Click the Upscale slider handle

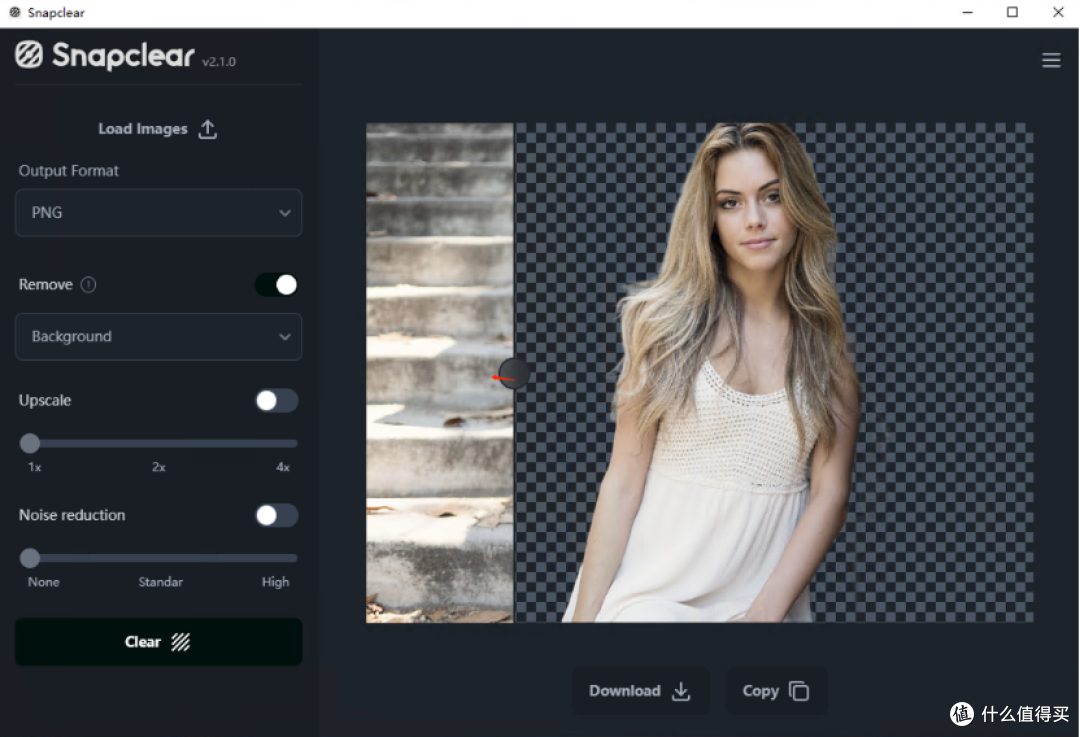(30, 444)
